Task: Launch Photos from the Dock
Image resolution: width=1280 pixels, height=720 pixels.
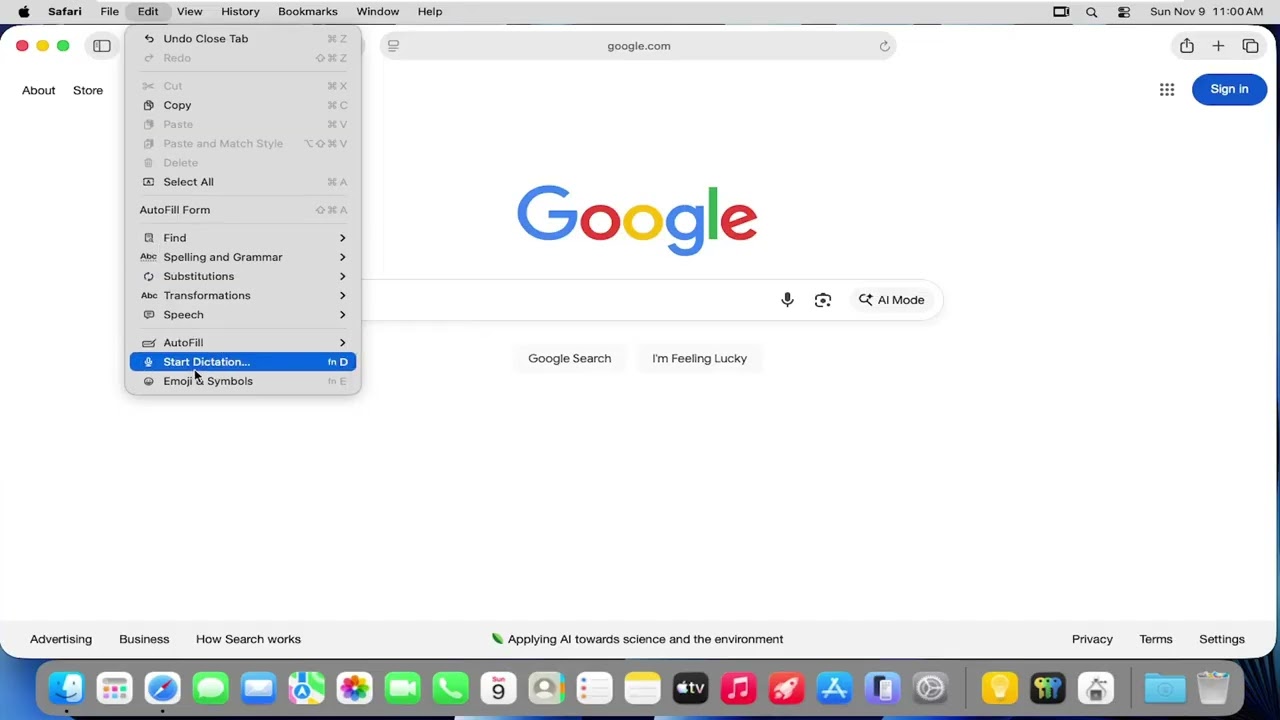Action: tap(355, 688)
